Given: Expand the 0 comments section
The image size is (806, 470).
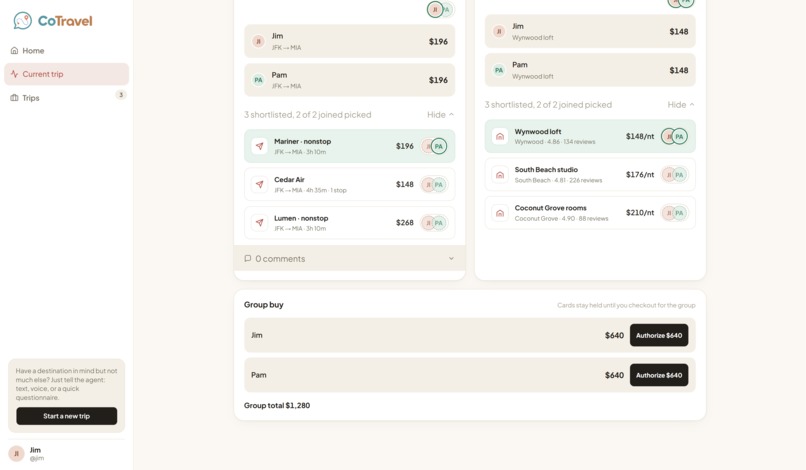Looking at the screenshot, I should coord(350,258).
